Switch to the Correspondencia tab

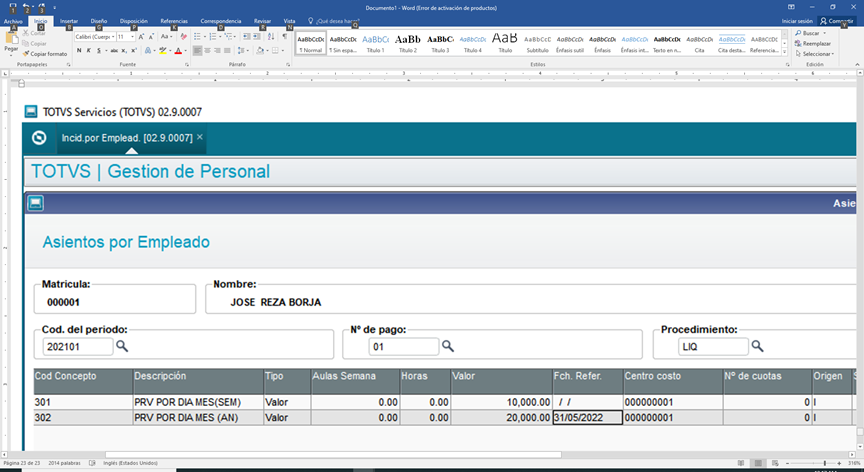(221, 21)
